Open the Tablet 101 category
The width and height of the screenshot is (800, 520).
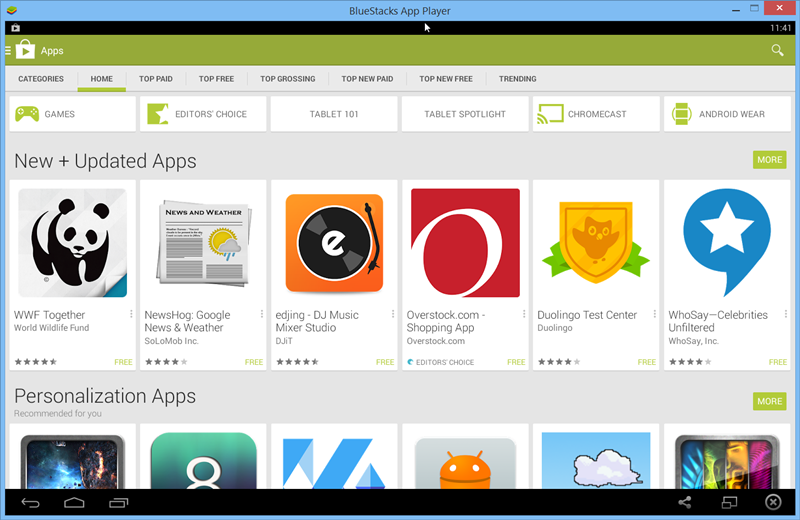tap(334, 114)
